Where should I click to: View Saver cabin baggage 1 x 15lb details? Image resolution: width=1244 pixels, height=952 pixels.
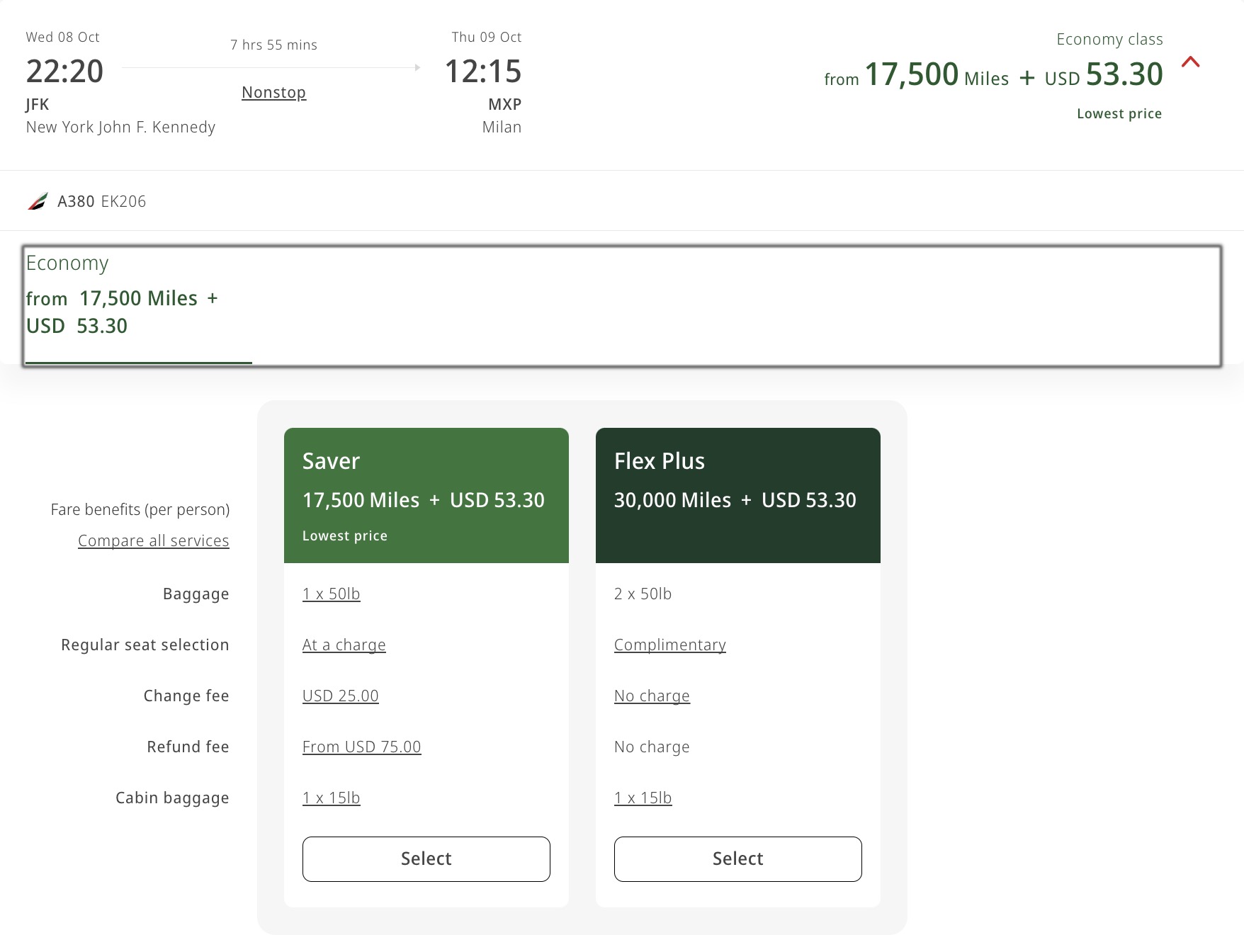click(x=331, y=798)
